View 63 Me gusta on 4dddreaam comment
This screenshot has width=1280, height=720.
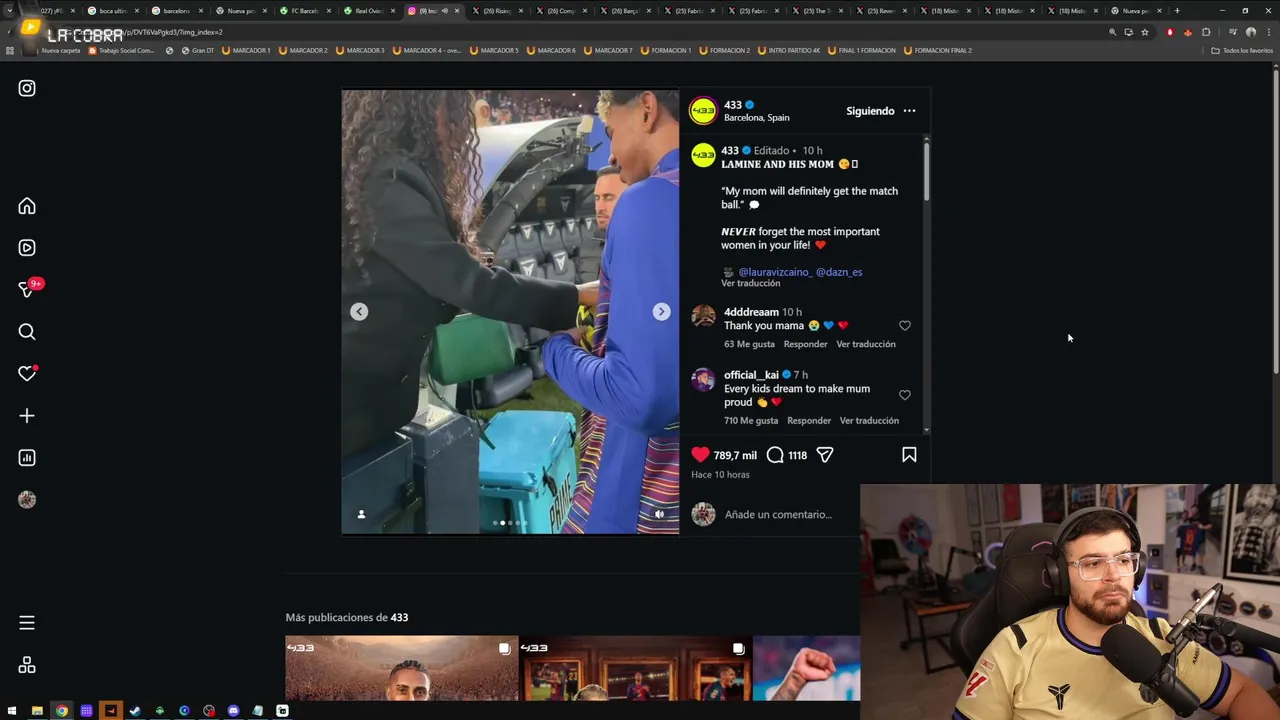pos(749,344)
